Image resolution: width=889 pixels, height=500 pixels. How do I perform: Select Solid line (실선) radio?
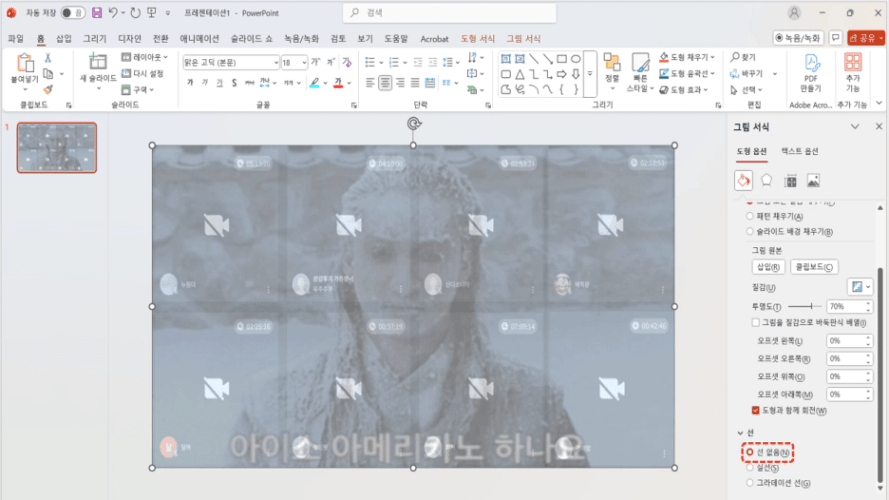750,468
